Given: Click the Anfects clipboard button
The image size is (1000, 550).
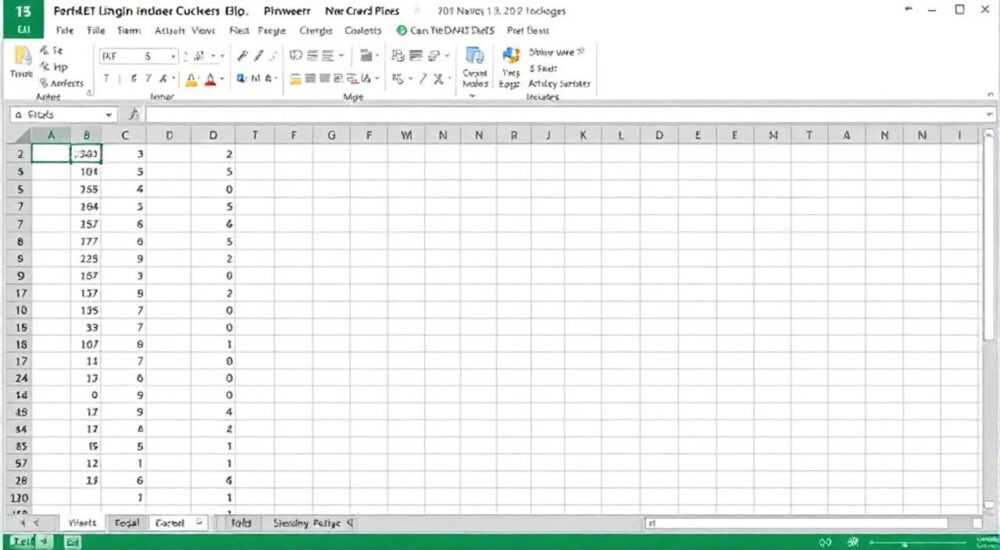Looking at the screenshot, I should [62, 83].
